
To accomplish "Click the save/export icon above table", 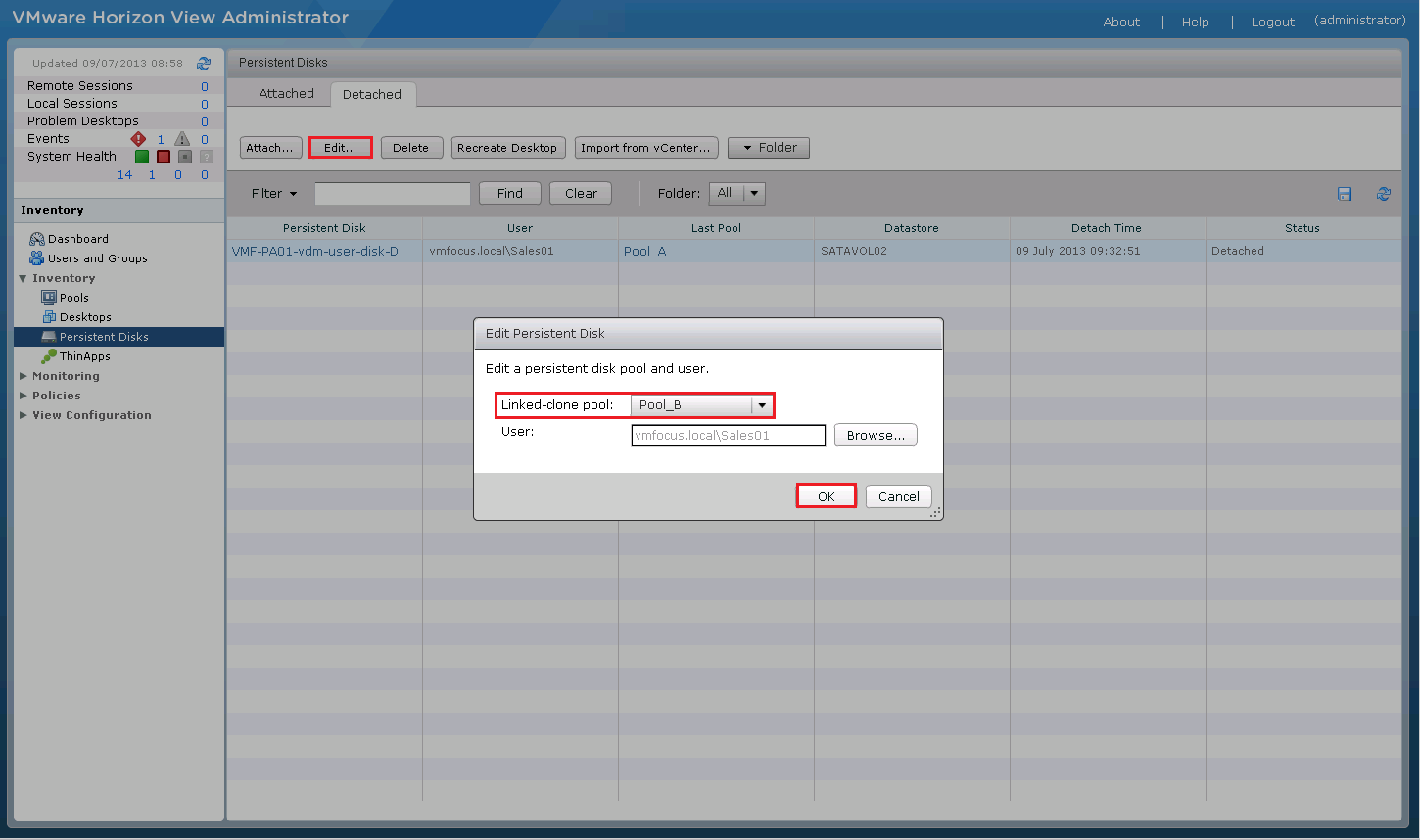I will [x=1345, y=194].
